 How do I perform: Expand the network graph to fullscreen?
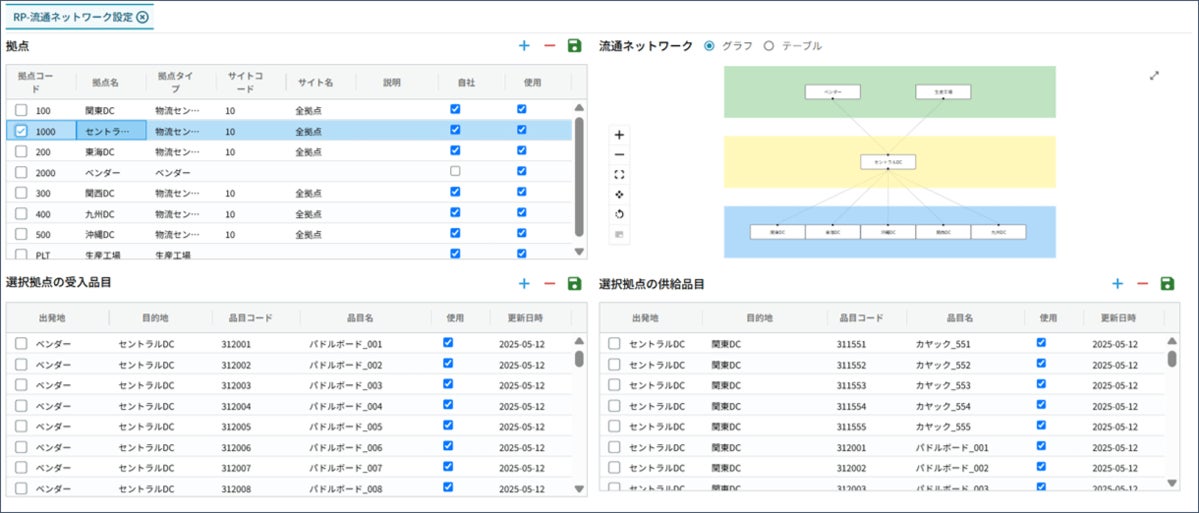click(x=1154, y=75)
